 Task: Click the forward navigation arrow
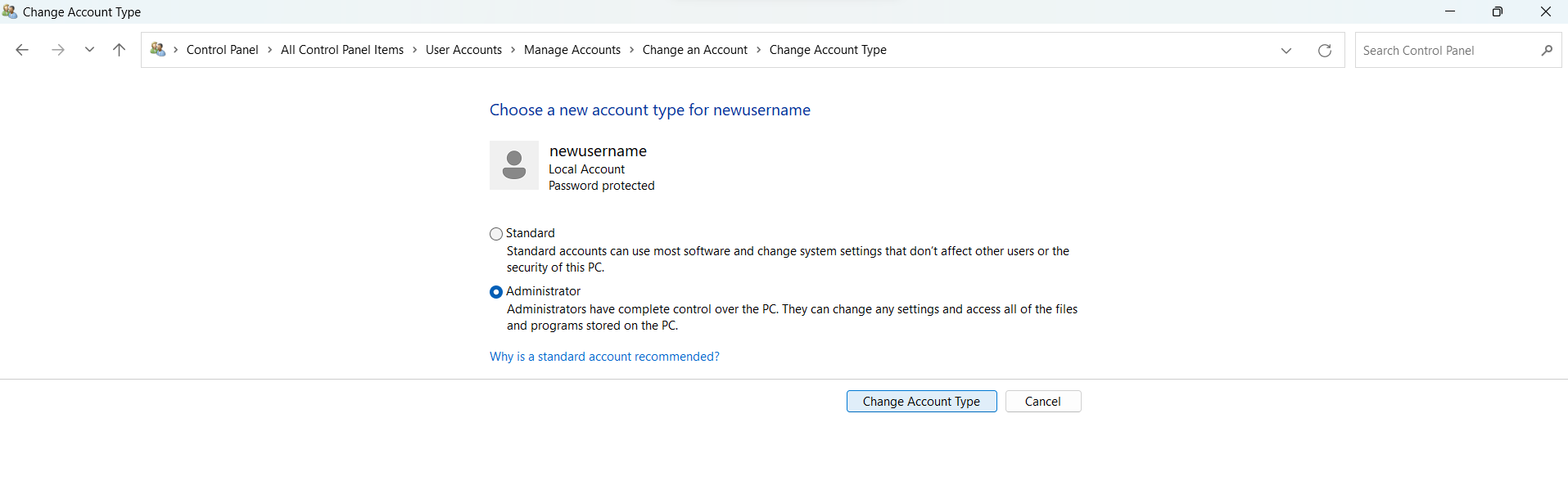coord(57,50)
